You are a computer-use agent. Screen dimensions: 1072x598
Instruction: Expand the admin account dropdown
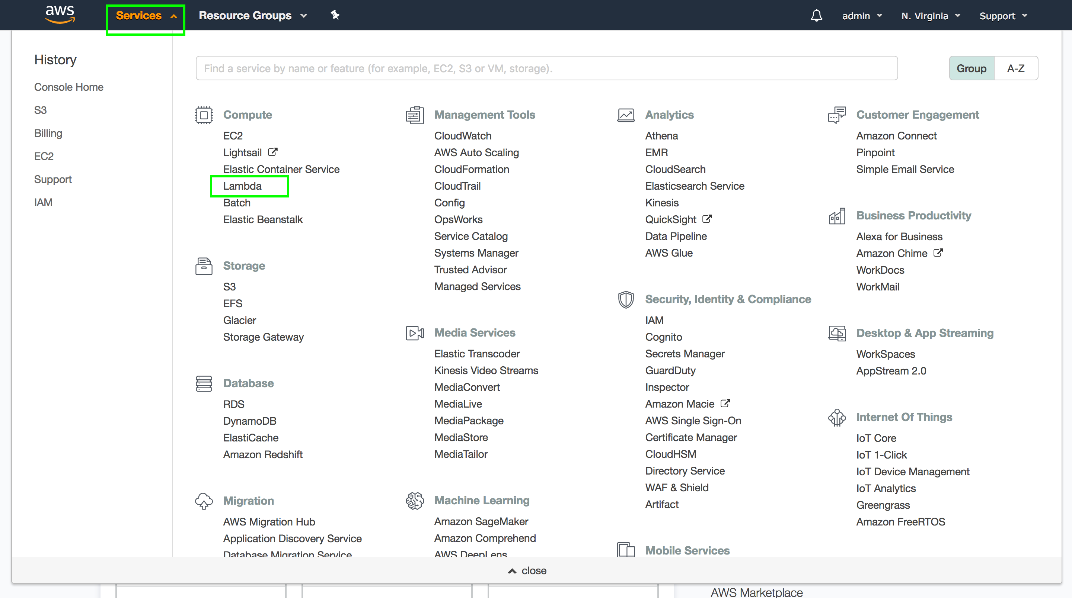click(862, 16)
